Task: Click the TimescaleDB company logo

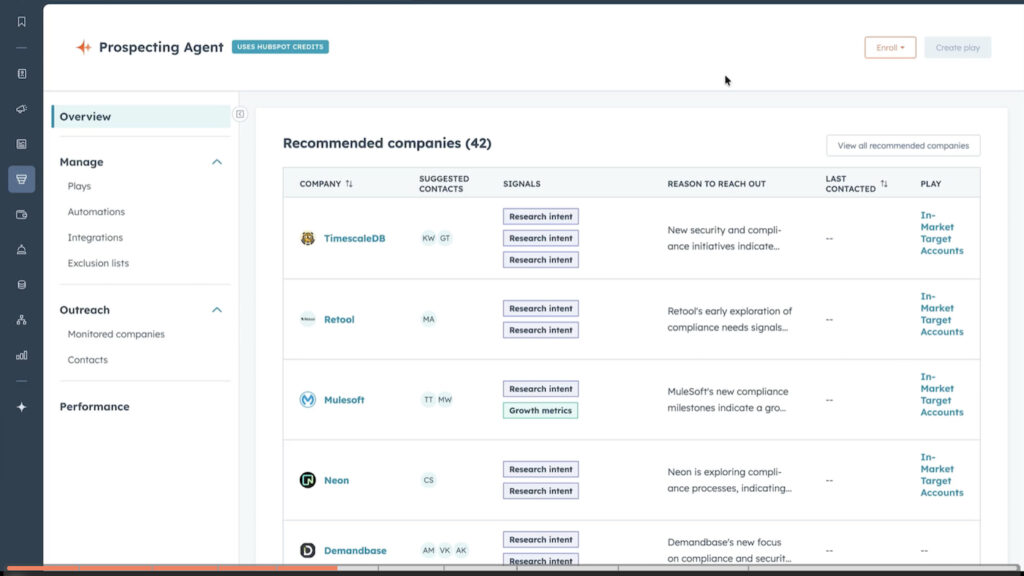Action: (x=308, y=238)
